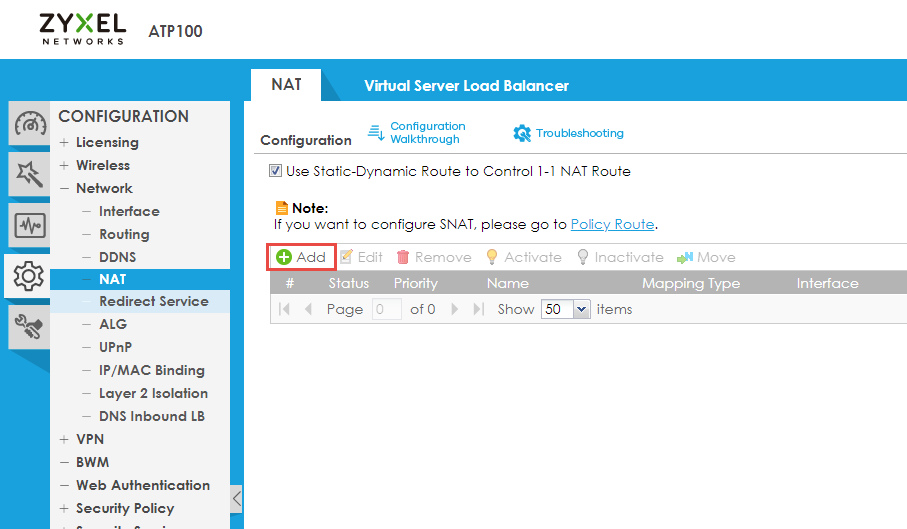This screenshot has height=529, width=907.
Task: Open Redirect Service in the Network menu
Action: (x=153, y=301)
